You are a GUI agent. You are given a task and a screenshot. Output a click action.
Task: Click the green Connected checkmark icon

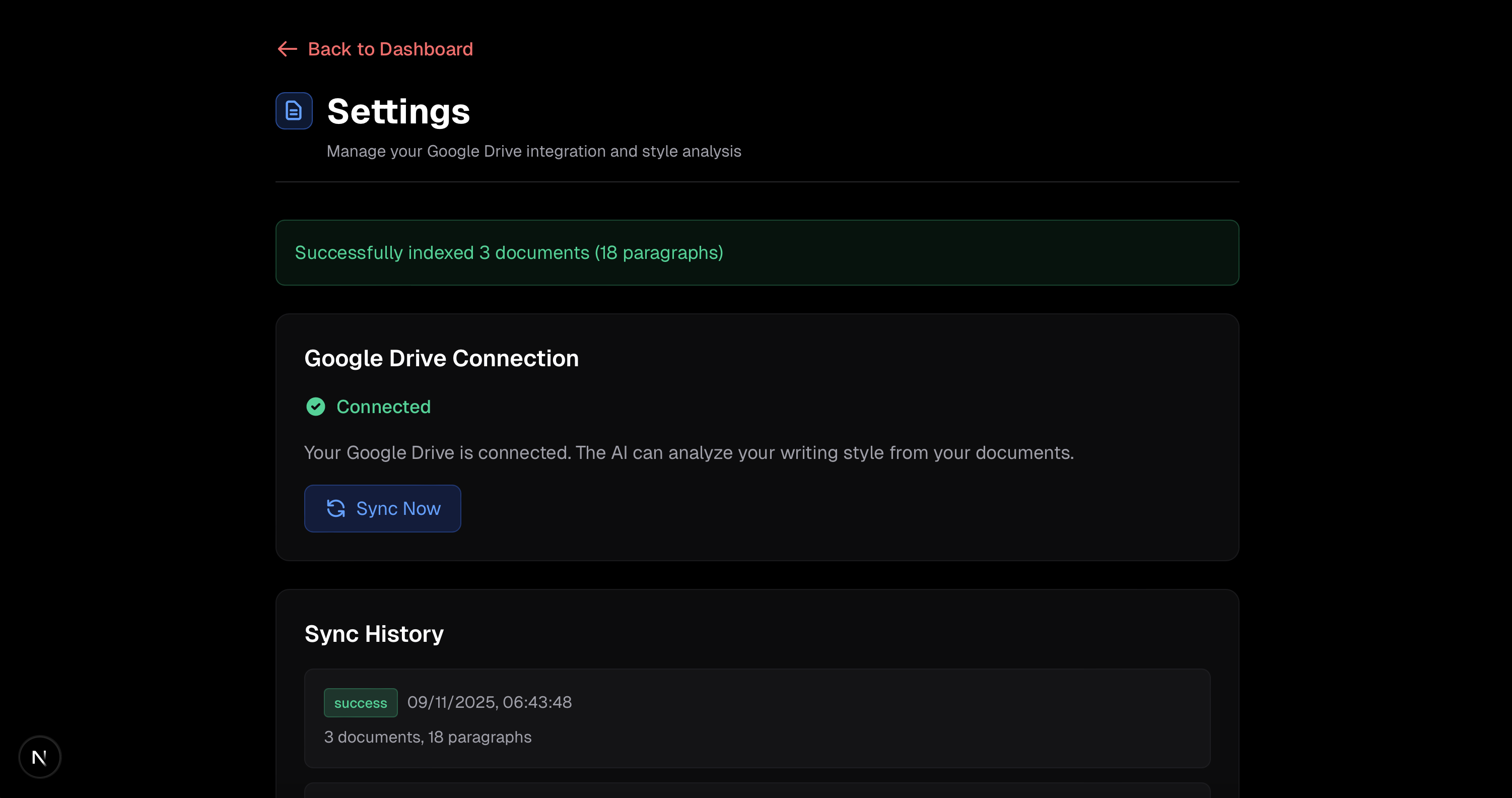pos(316,407)
